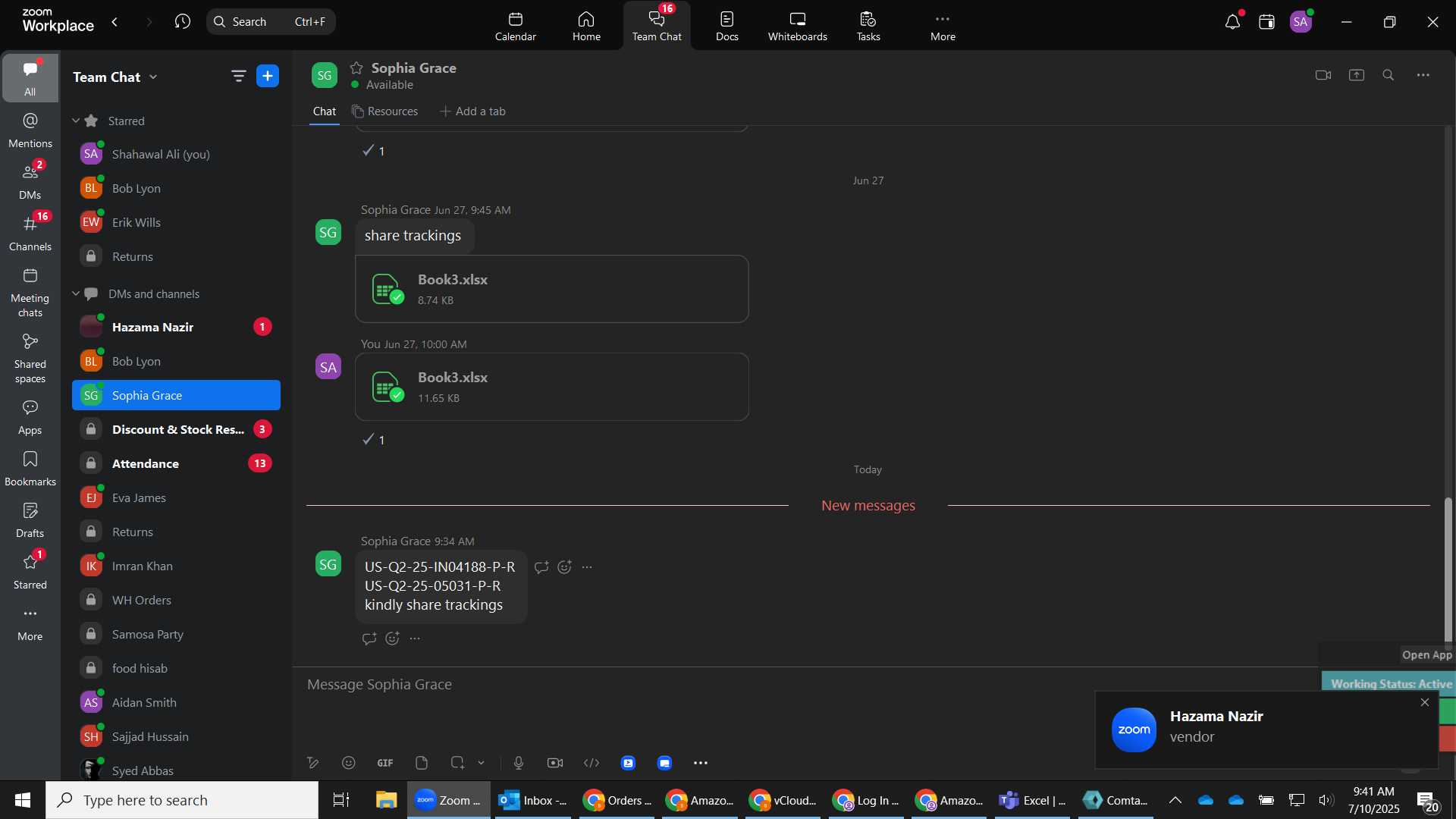Reply in thread to the tracking message
The width and height of the screenshot is (1456, 819).
click(x=541, y=567)
